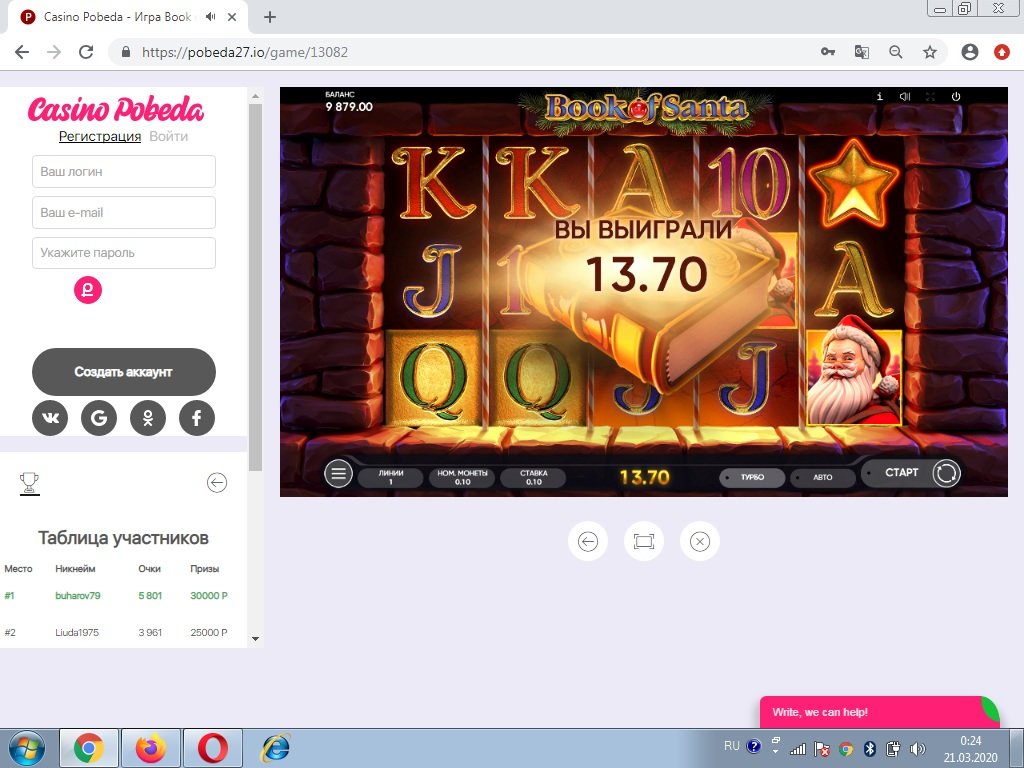Viewport: 1024px width, 768px height.
Task: Expand game to fullscreen below slot
Action: click(x=643, y=541)
